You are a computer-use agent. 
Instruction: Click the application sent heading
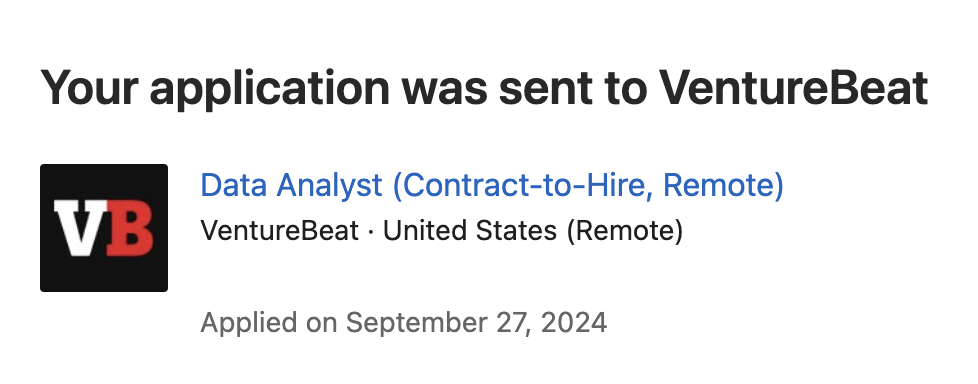[x=484, y=89]
